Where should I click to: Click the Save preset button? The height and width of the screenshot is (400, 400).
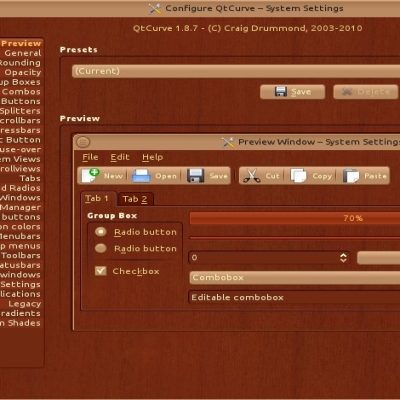(x=292, y=92)
